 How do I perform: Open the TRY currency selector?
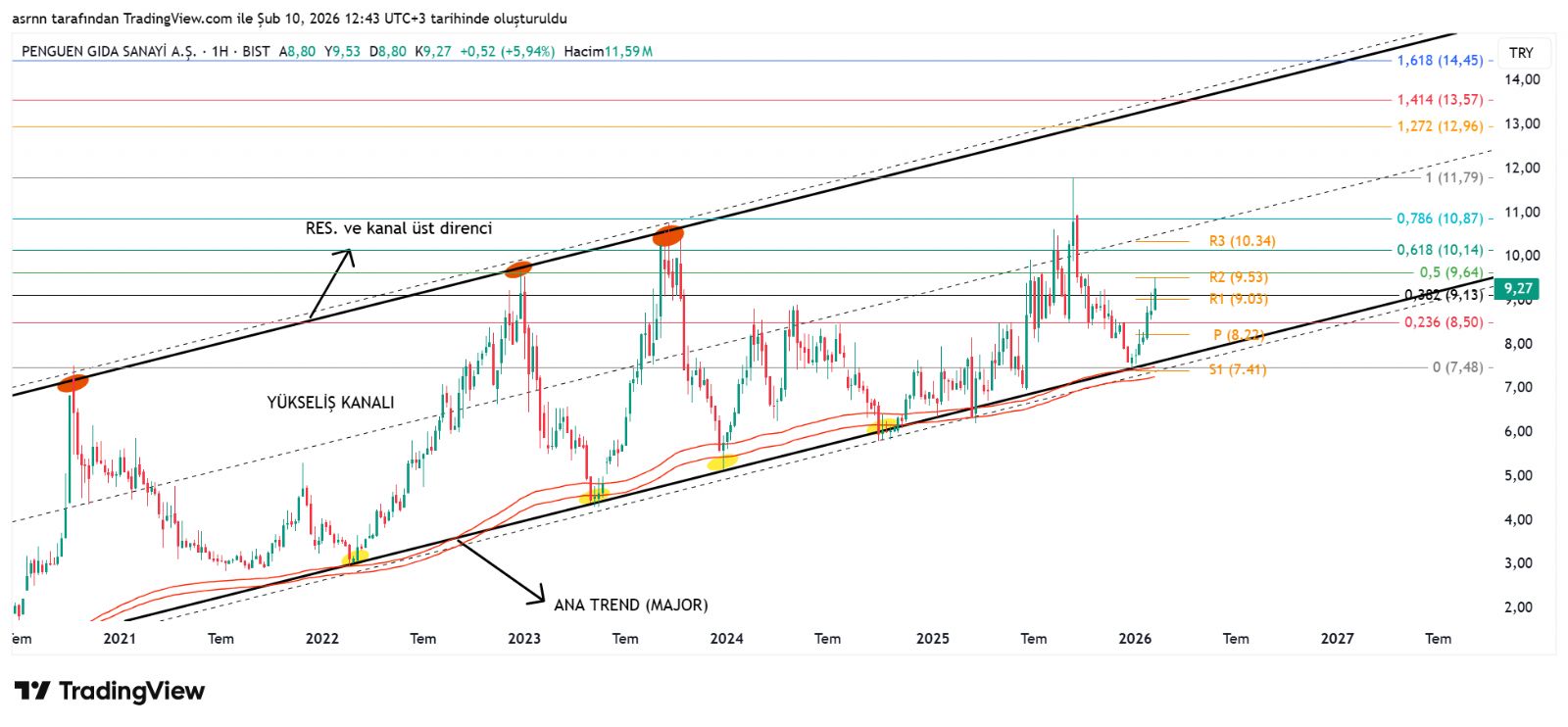click(1521, 53)
